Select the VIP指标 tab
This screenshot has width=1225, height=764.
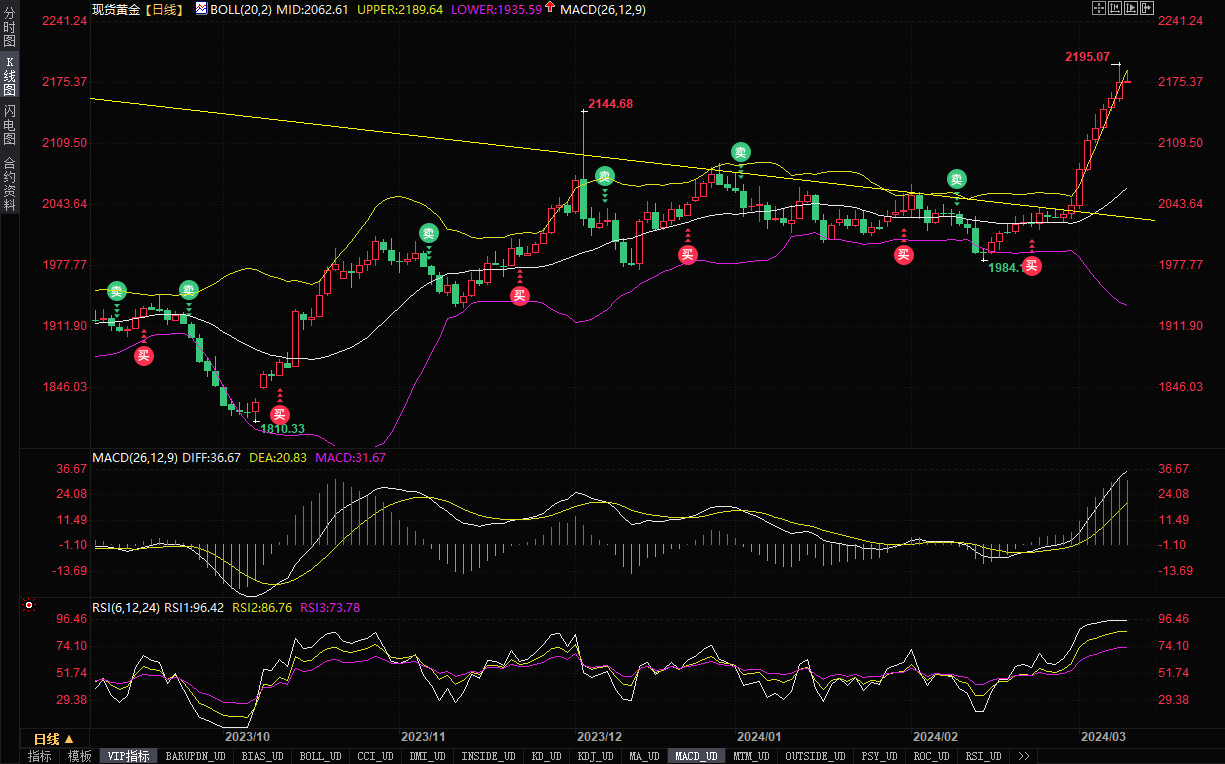pos(128,756)
